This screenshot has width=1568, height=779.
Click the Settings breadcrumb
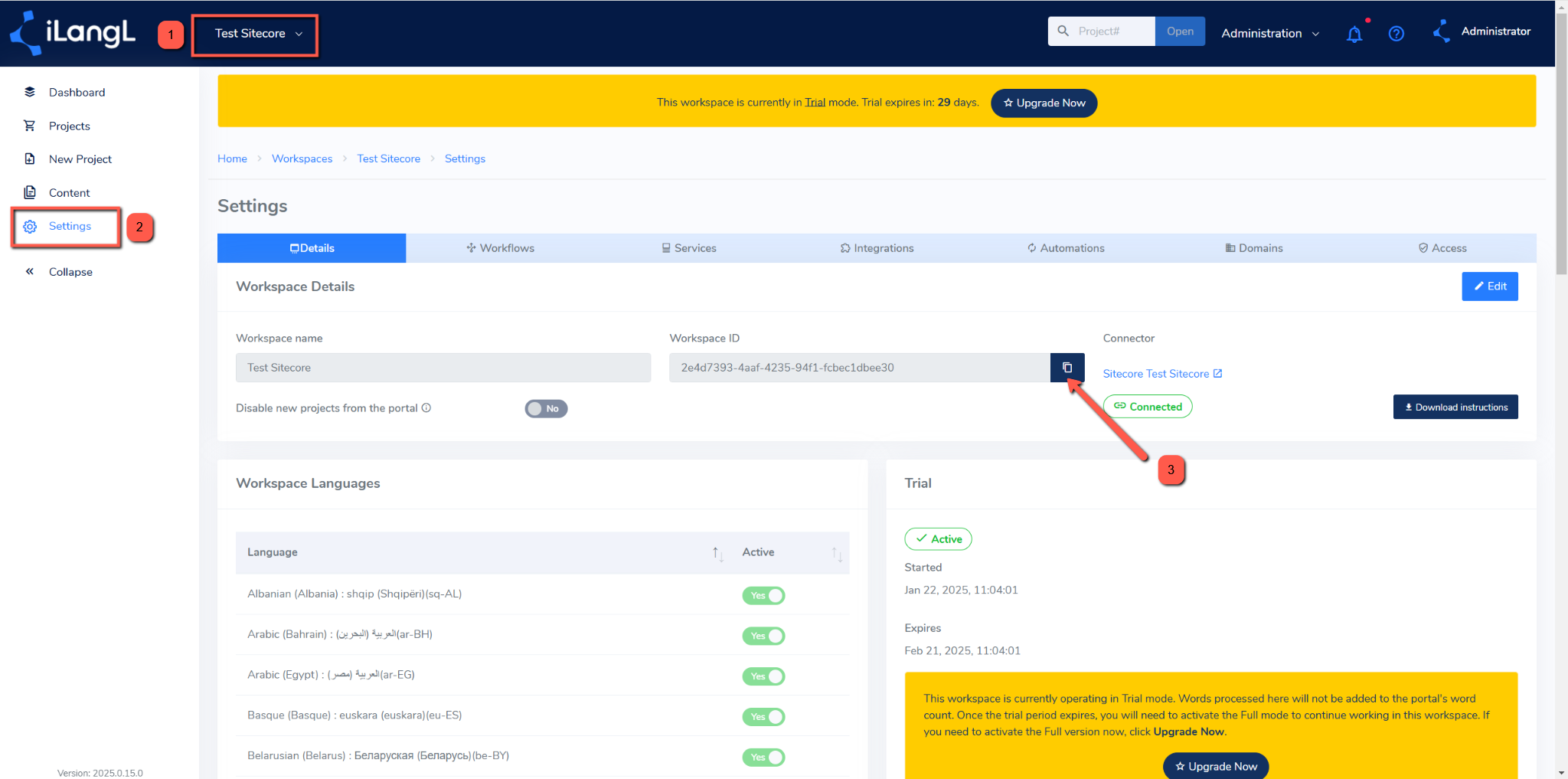(465, 159)
